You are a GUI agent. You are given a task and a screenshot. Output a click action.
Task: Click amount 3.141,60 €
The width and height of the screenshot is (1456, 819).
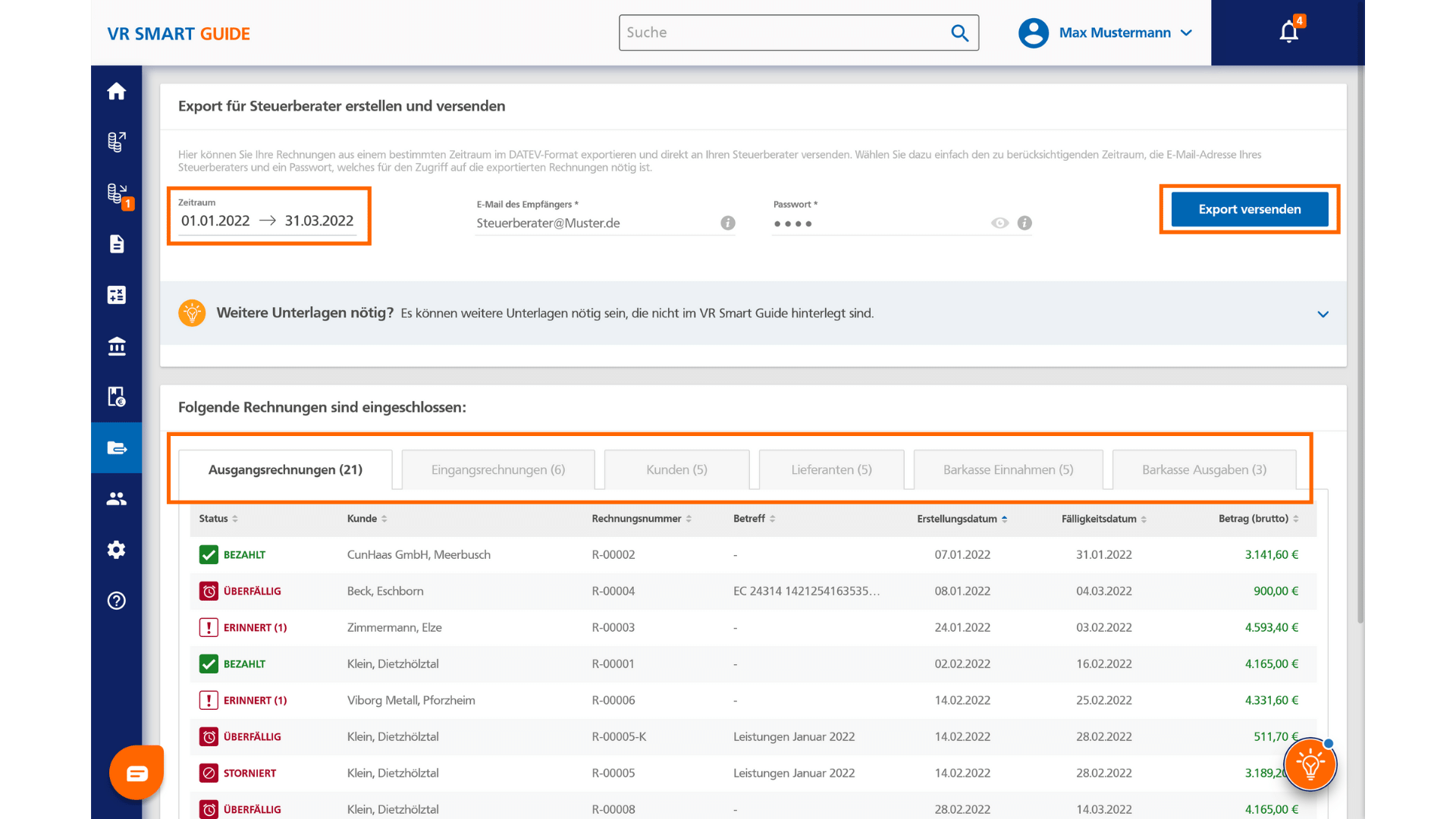(1271, 554)
